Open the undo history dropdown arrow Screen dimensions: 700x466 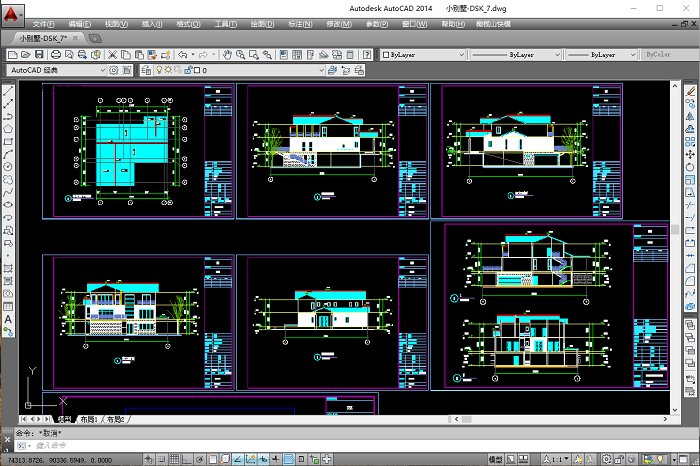pyautogui.click(x=193, y=54)
